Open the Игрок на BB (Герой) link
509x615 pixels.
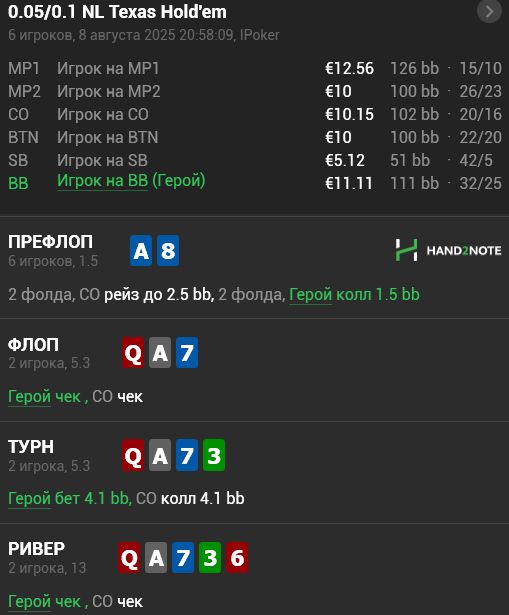point(131,181)
